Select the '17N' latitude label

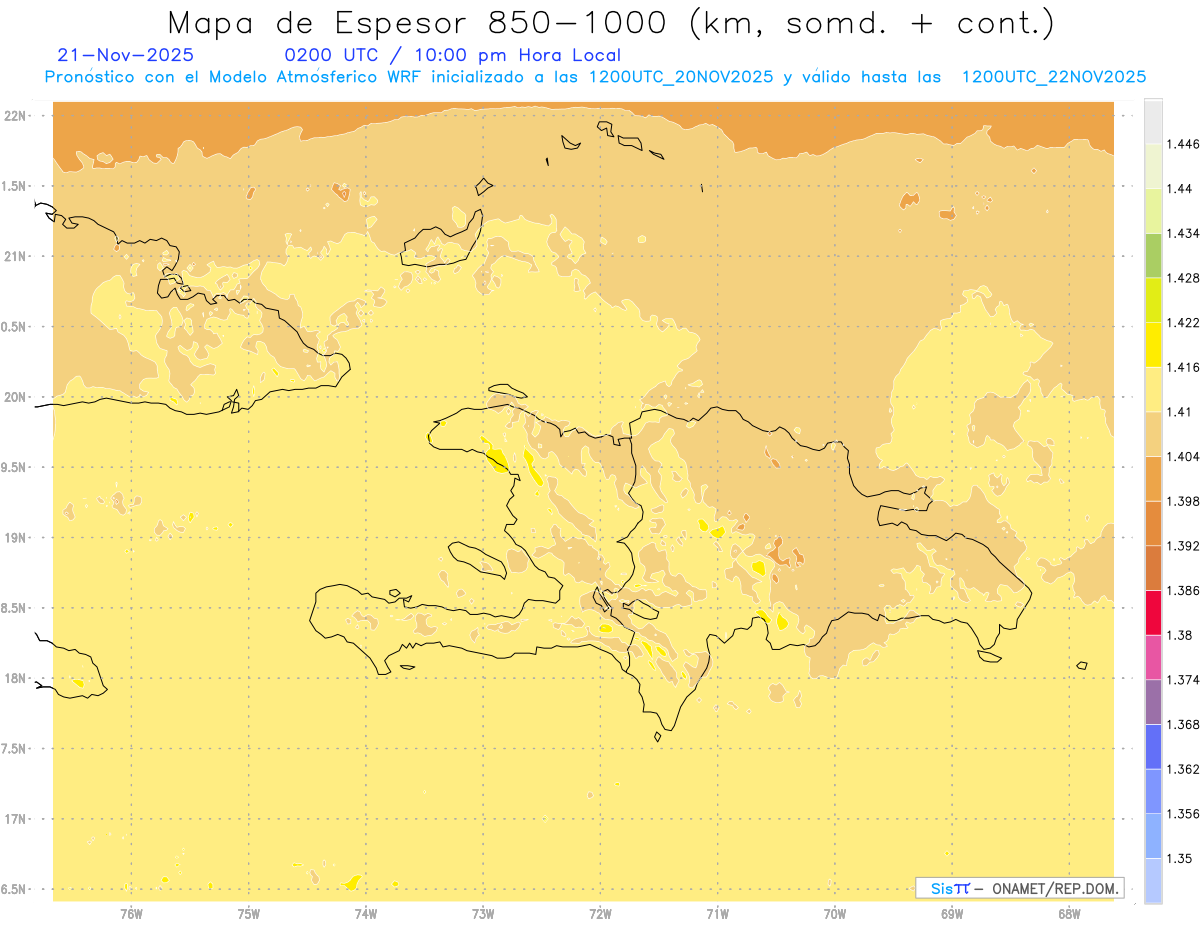(x=15, y=819)
